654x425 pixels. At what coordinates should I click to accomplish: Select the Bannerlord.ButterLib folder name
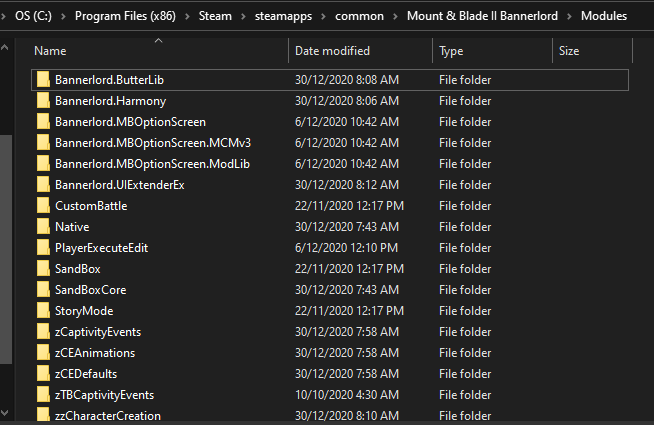pos(109,80)
